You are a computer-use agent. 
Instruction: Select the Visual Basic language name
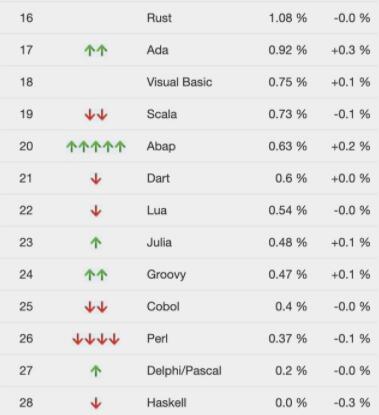click(179, 82)
